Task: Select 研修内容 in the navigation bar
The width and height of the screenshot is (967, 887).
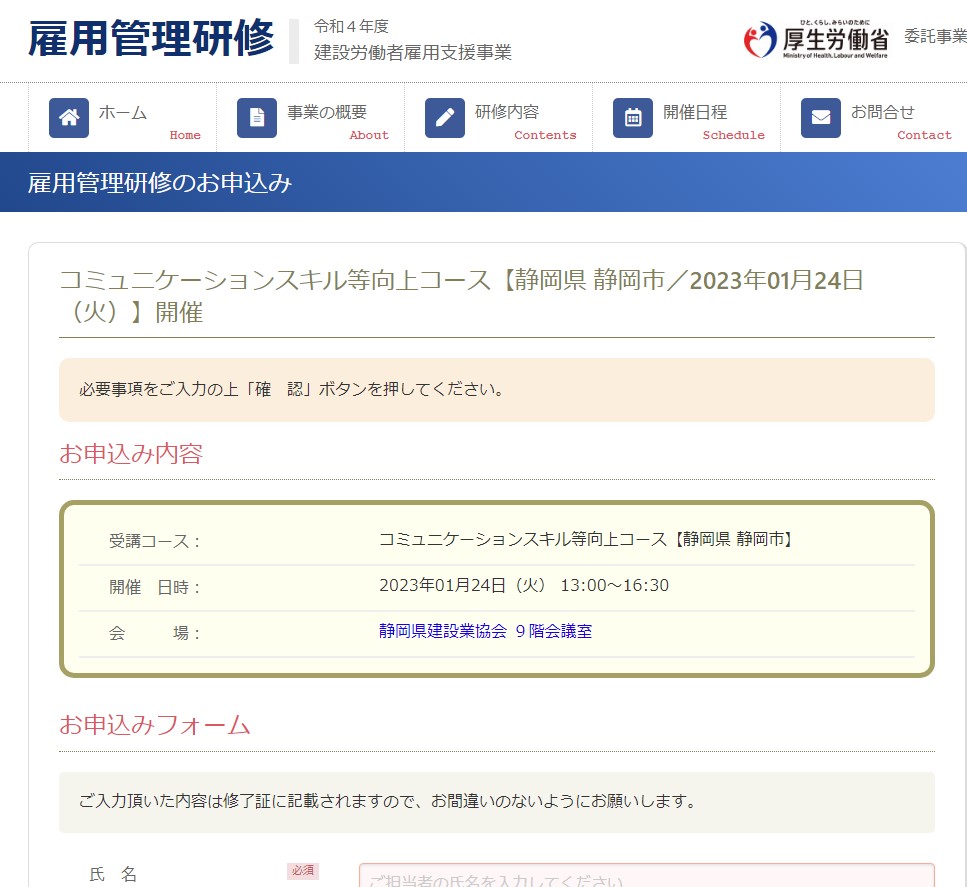Action: (507, 112)
